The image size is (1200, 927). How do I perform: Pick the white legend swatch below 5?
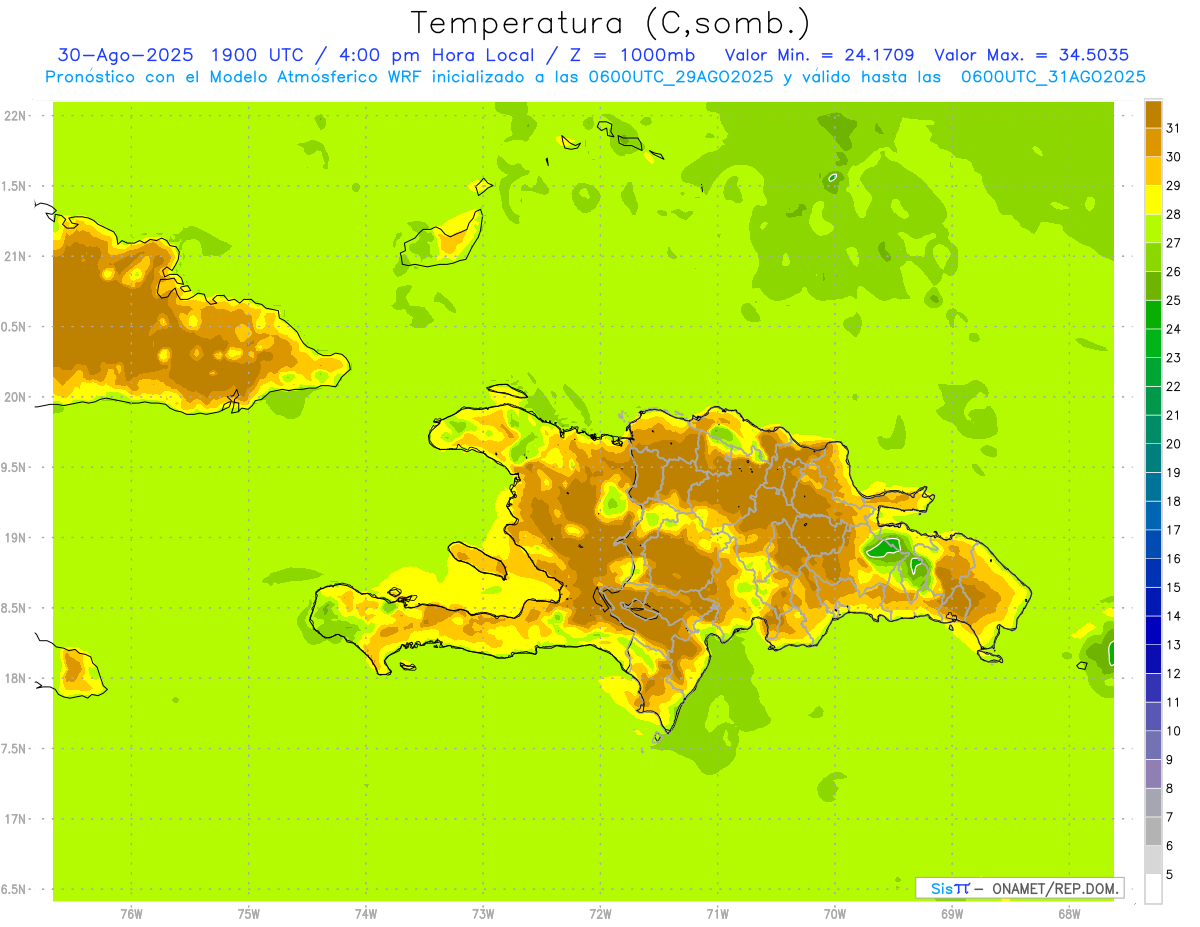1153,889
